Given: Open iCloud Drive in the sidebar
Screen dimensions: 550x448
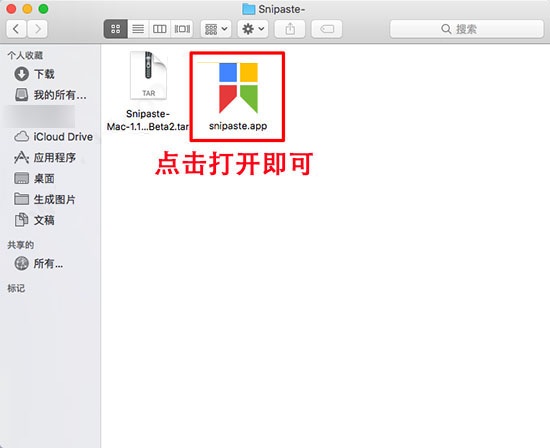Looking at the screenshot, I should [53, 137].
